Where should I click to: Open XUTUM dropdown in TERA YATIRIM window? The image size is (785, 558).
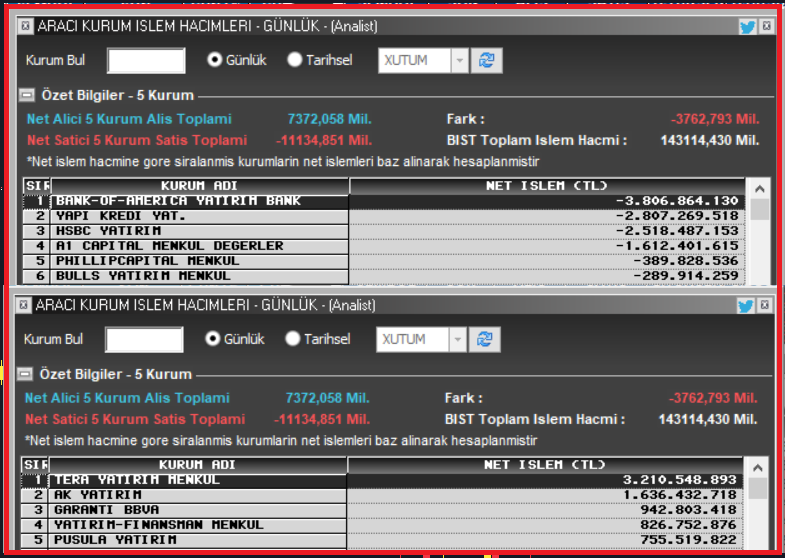pyautogui.click(x=458, y=339)
